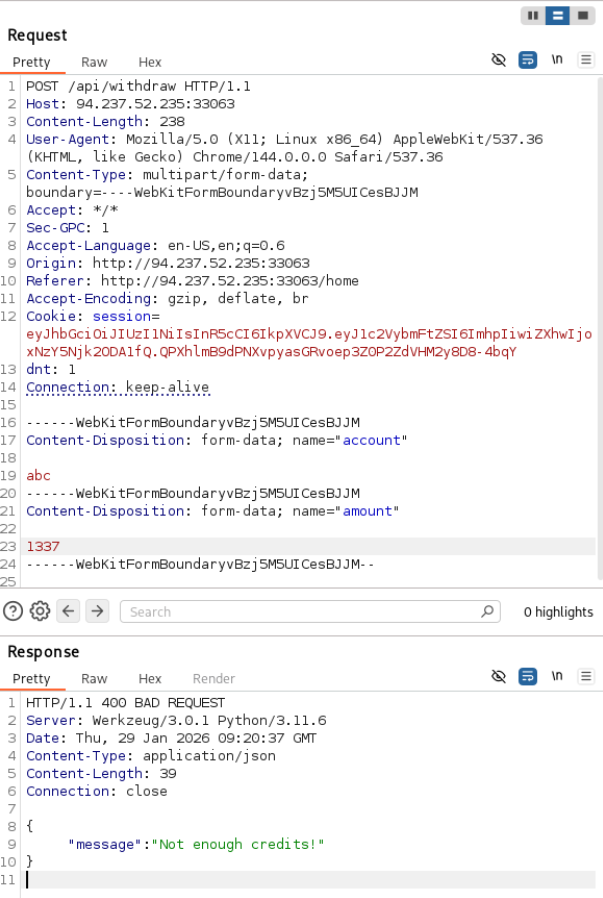Switch Request view to the Raw tab

(x=94, y=62)
